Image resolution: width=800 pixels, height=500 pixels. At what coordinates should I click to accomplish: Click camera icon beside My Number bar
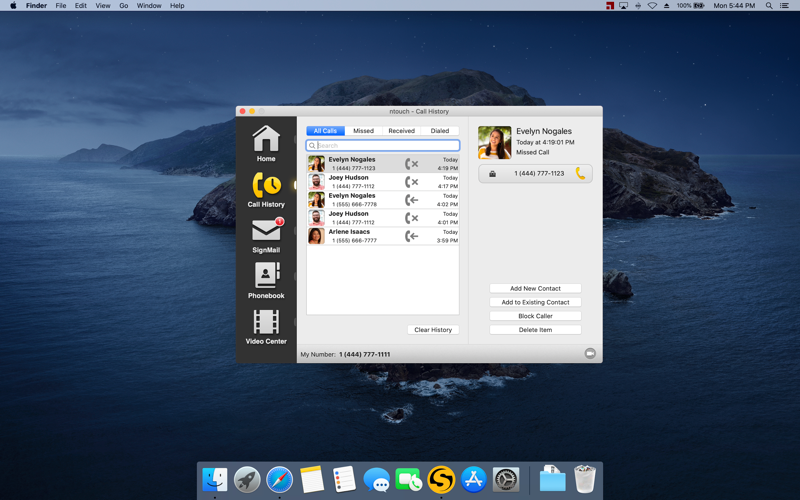(x=590, y=354)
